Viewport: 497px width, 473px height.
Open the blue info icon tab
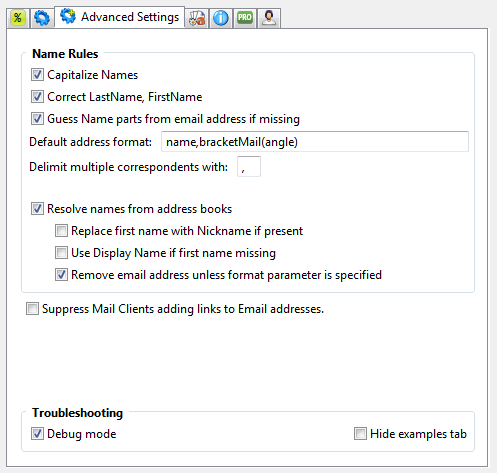pyautogui.click(x=221, y=18)
